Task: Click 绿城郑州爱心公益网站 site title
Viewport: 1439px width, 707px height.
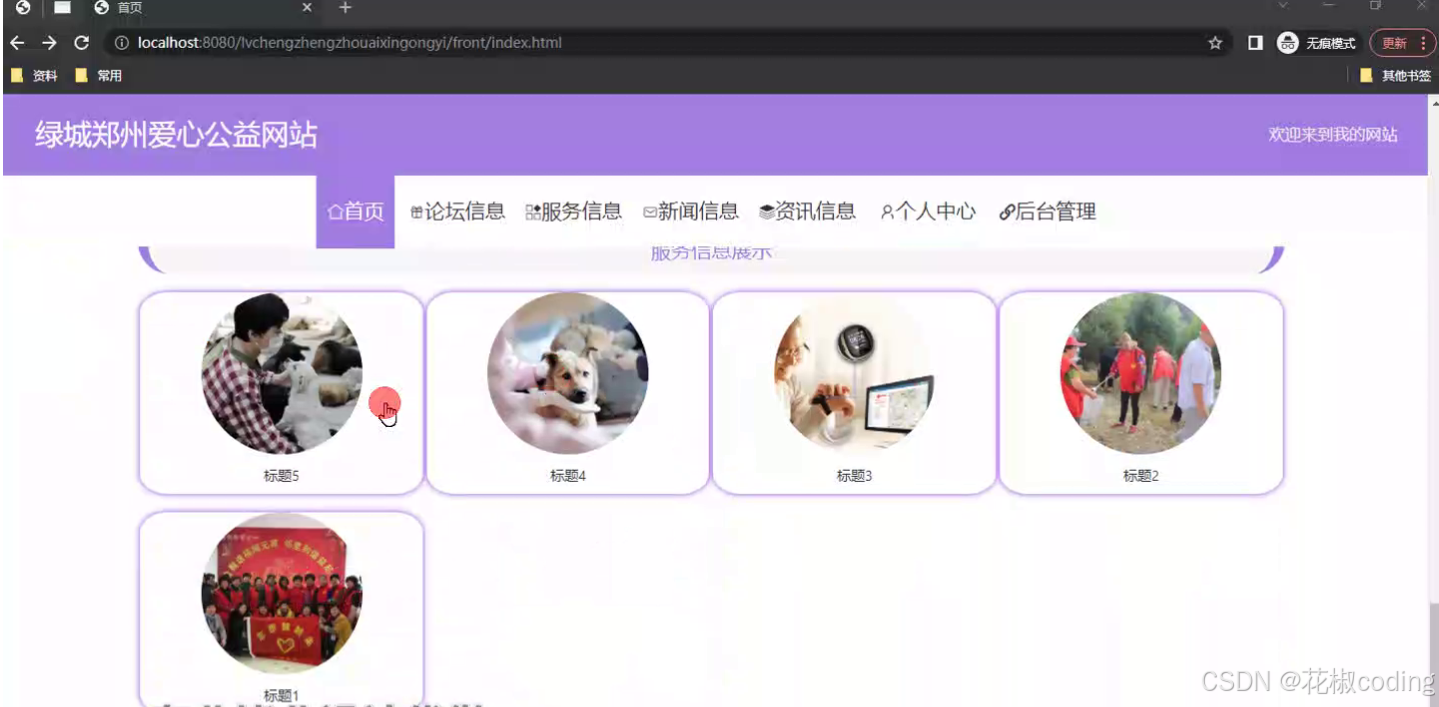Action: (176, 135)
